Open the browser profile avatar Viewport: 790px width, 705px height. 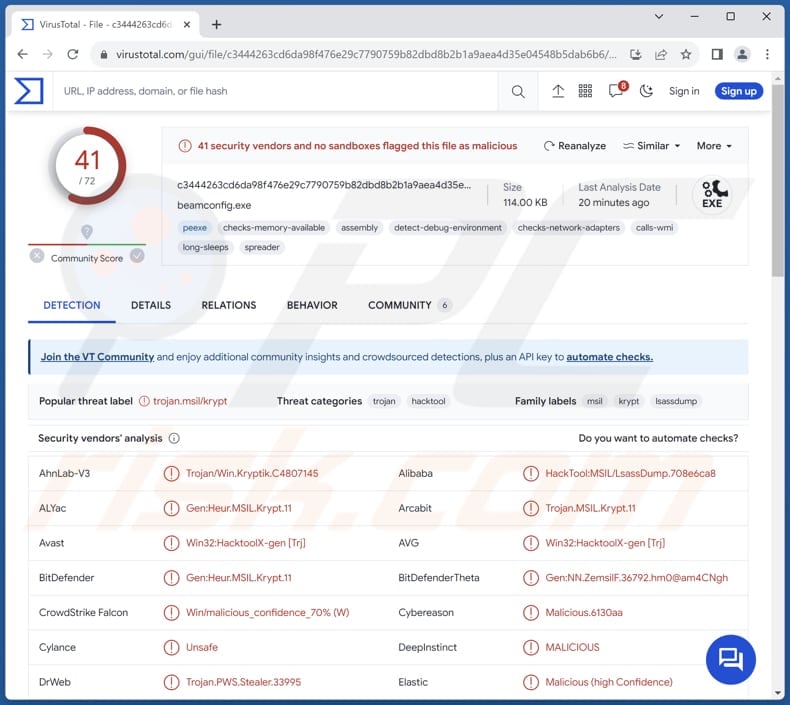tap(742, 54)
